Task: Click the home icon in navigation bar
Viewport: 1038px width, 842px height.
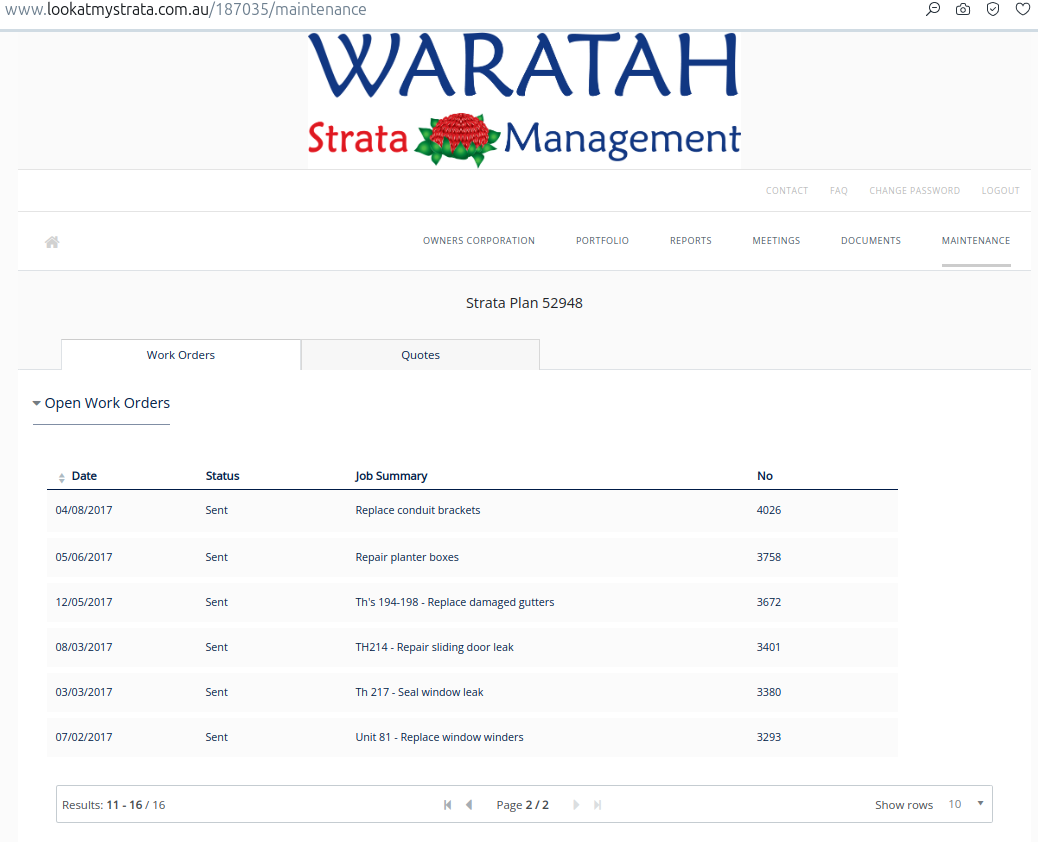Action: (52, 242)
